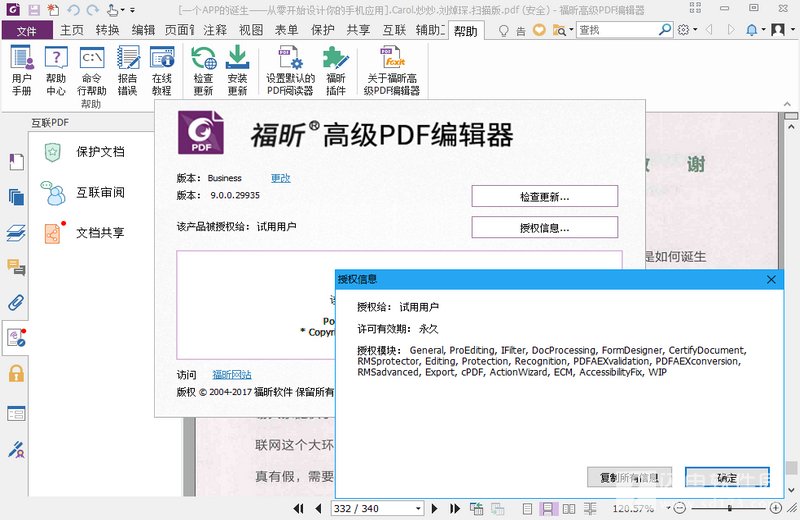Open Foxit Plugins (福昕插件) icon
The image size is (800, 520).
click(x=336, y=70)
